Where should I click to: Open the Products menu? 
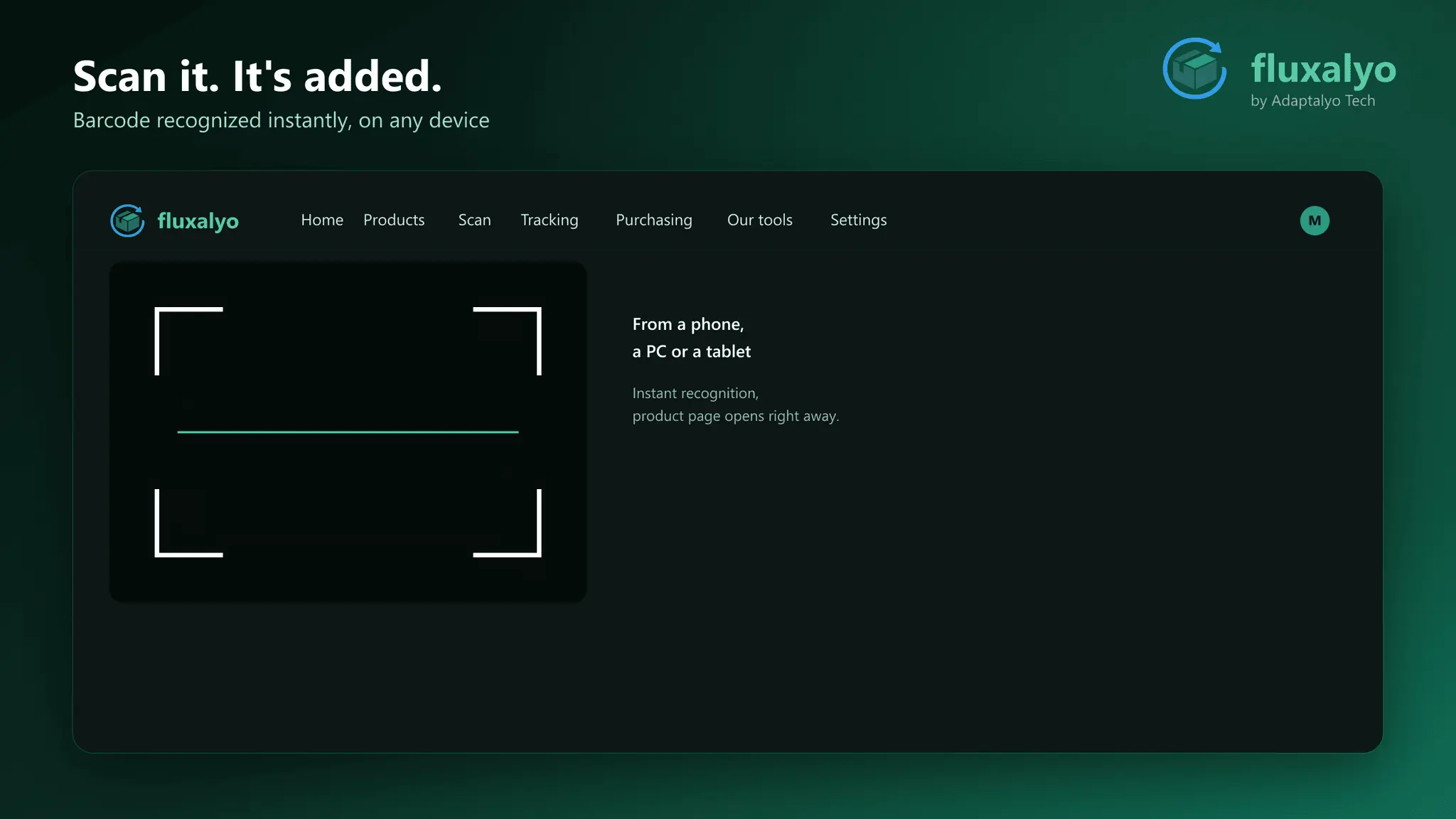tap(394, 220)
